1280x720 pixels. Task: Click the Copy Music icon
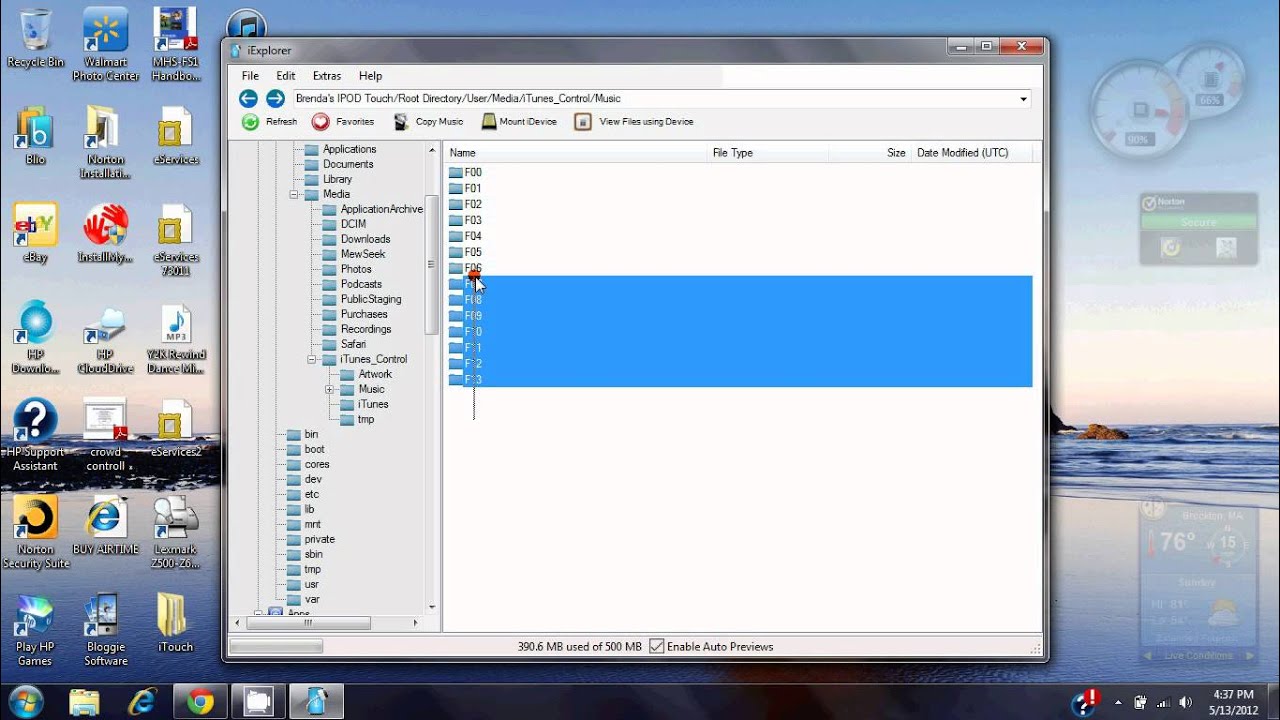tap(401, 122)
